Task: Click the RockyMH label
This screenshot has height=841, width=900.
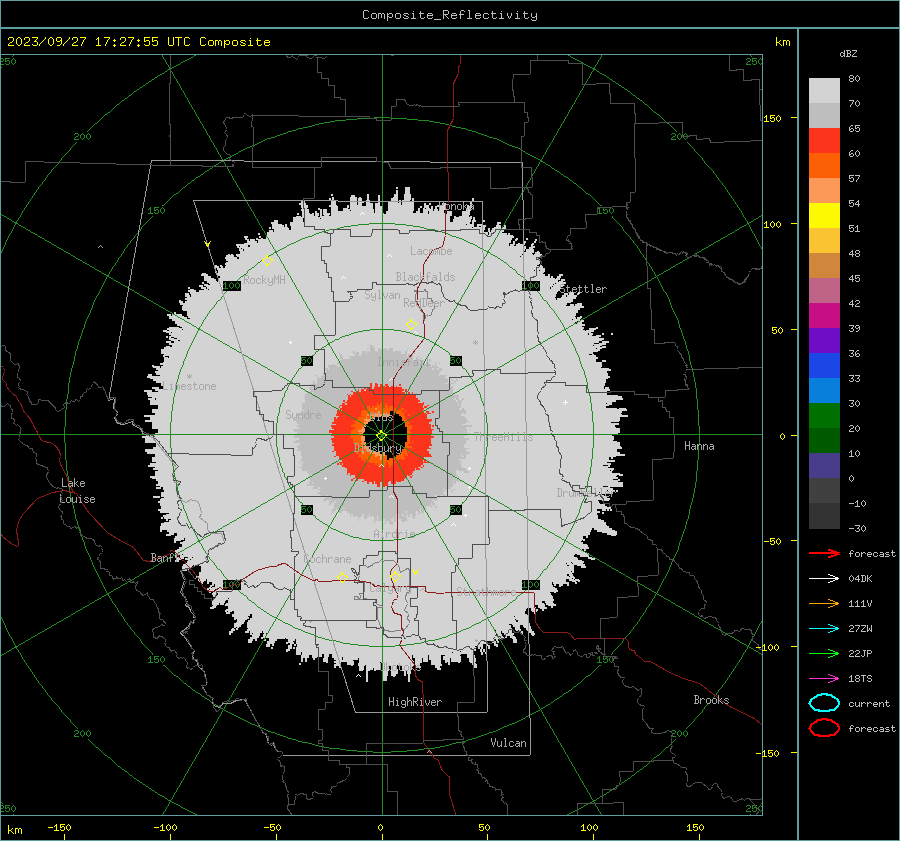Action: pos(264,280)
